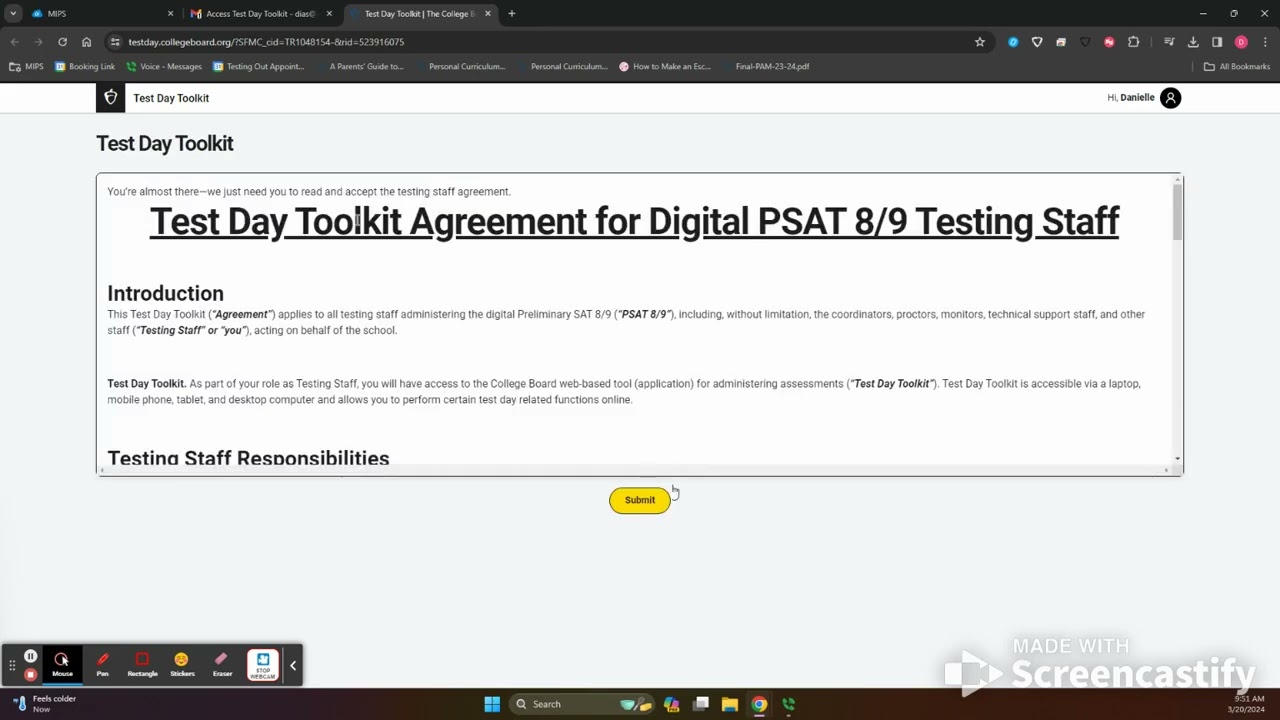The width and height of the screenshot is (1280, 720).
Task: Grab the Screencastify toolbar drag handle
Action: 12,665
